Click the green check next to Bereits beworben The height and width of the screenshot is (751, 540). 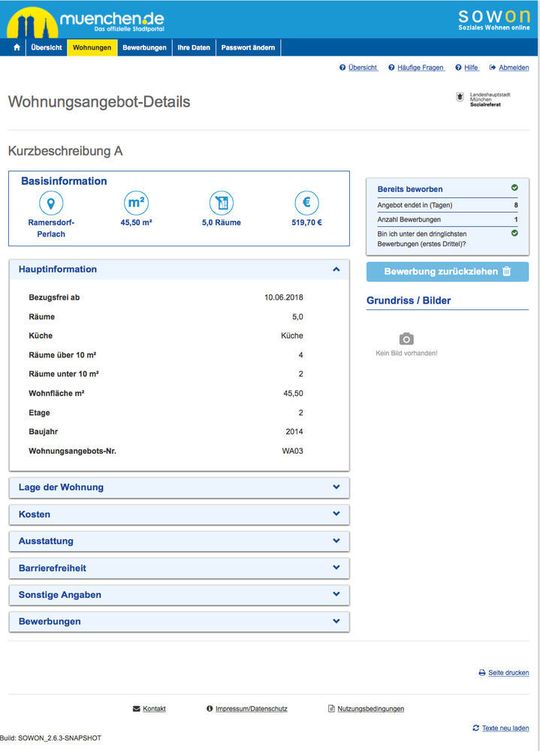pyautogui.click(x=515, y=188)
